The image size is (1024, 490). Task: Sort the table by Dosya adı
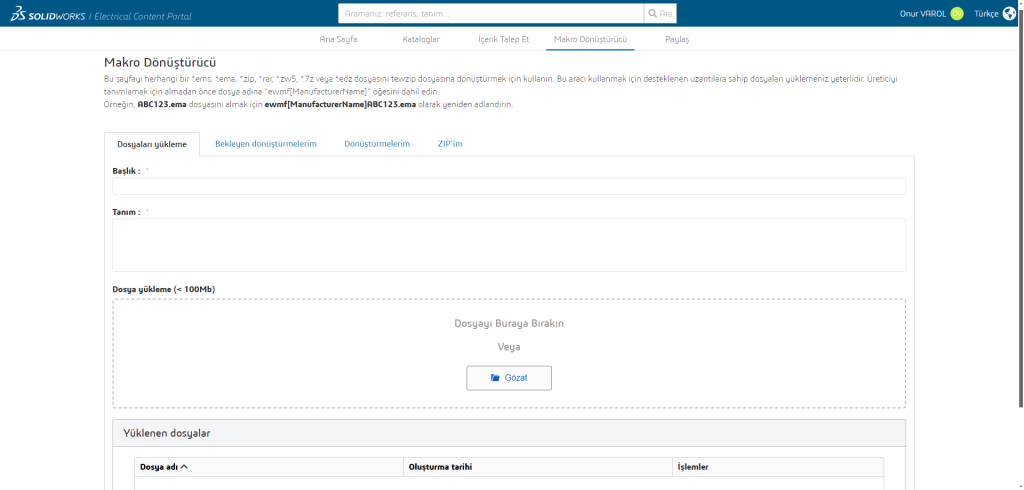(x=165, y=467)
